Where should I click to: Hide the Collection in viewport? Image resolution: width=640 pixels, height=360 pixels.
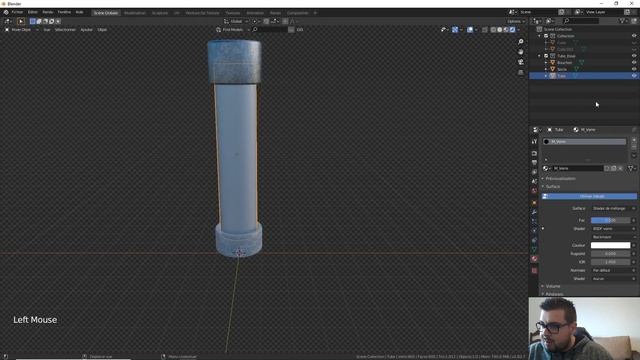pyautogui.click(x=634, y=36)
